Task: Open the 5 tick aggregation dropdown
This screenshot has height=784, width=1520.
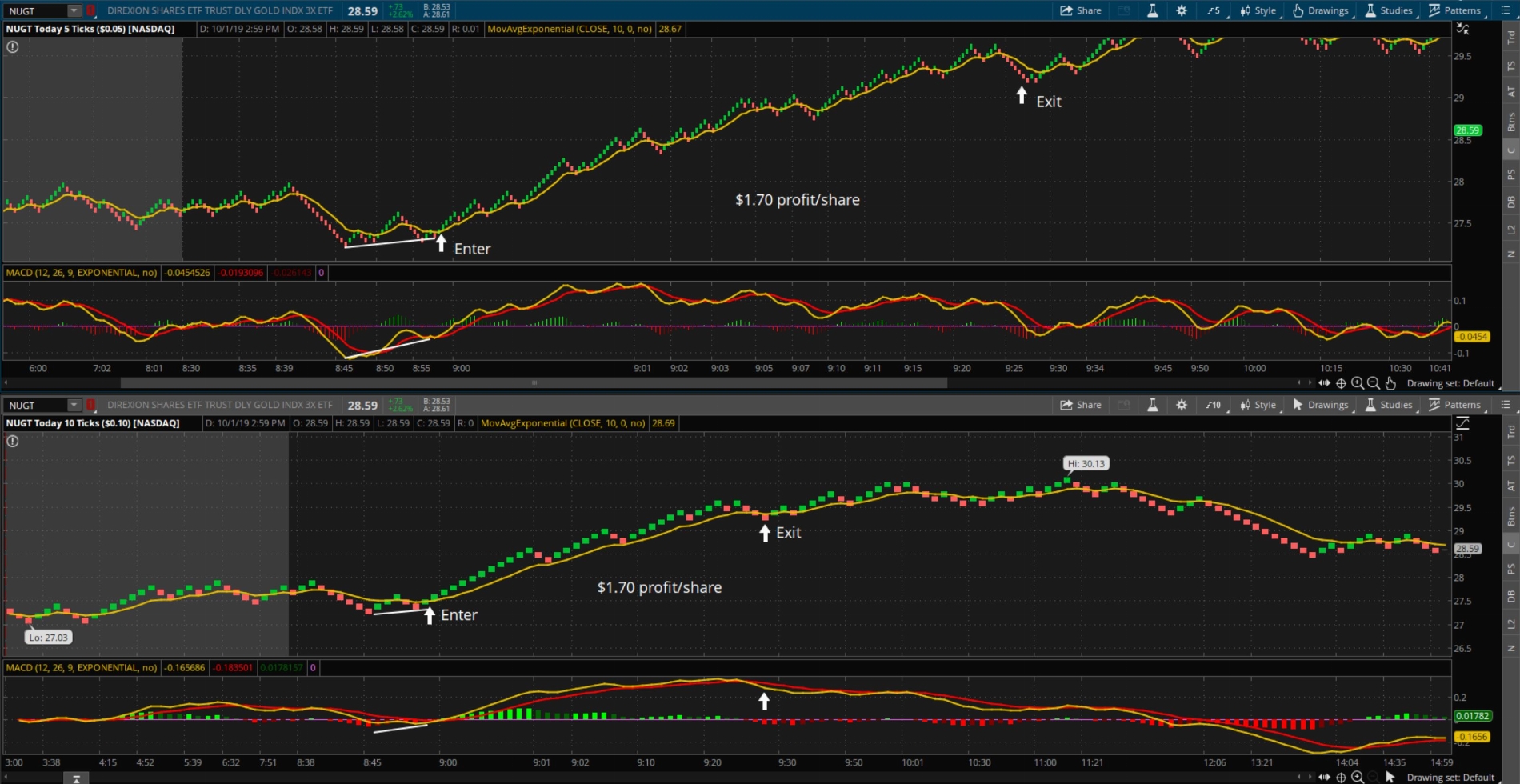Action: point(1214,10)
